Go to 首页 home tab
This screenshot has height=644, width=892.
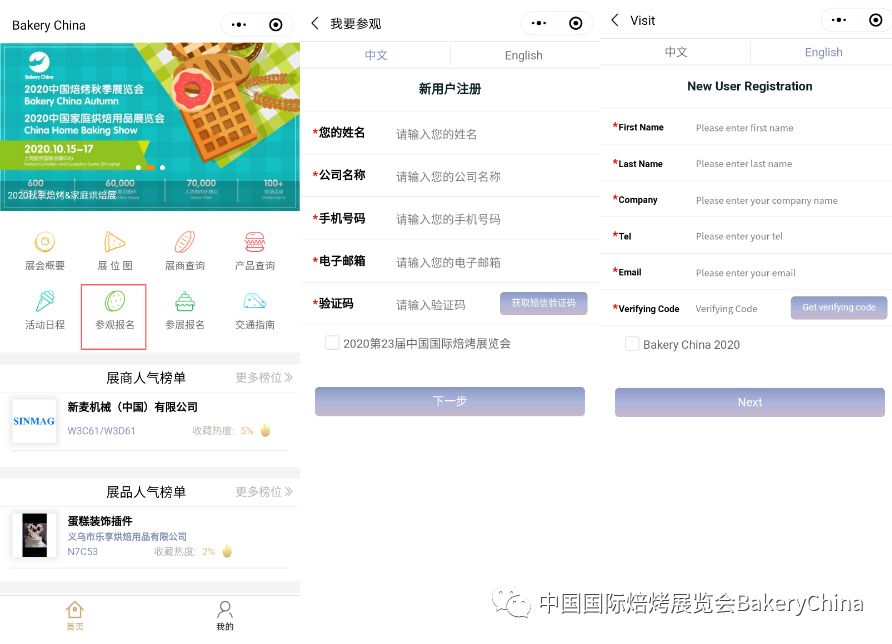[75, 616]
